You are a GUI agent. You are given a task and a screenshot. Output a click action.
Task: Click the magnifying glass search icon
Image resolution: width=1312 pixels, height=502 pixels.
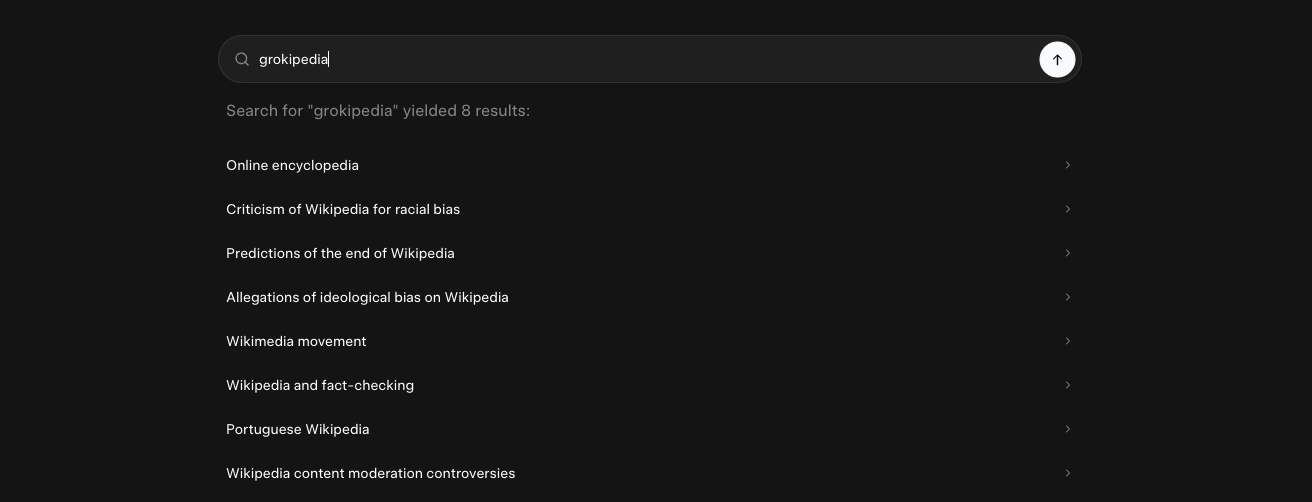coord(242,59)
